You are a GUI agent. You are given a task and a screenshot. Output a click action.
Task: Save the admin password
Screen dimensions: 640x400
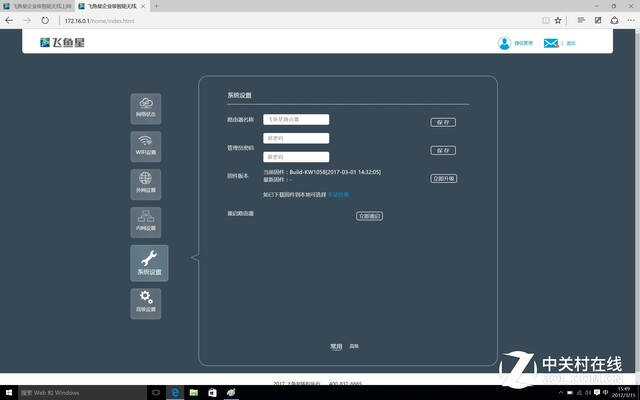click(443, 150)
